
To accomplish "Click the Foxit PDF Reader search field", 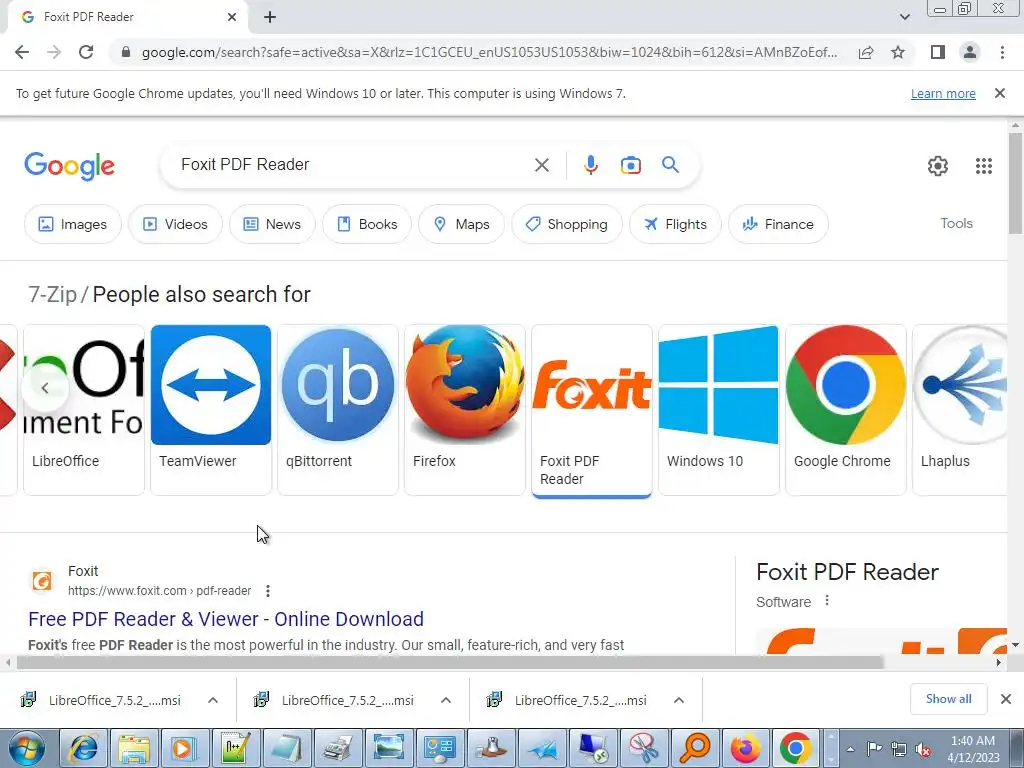I will pos(353,165).
